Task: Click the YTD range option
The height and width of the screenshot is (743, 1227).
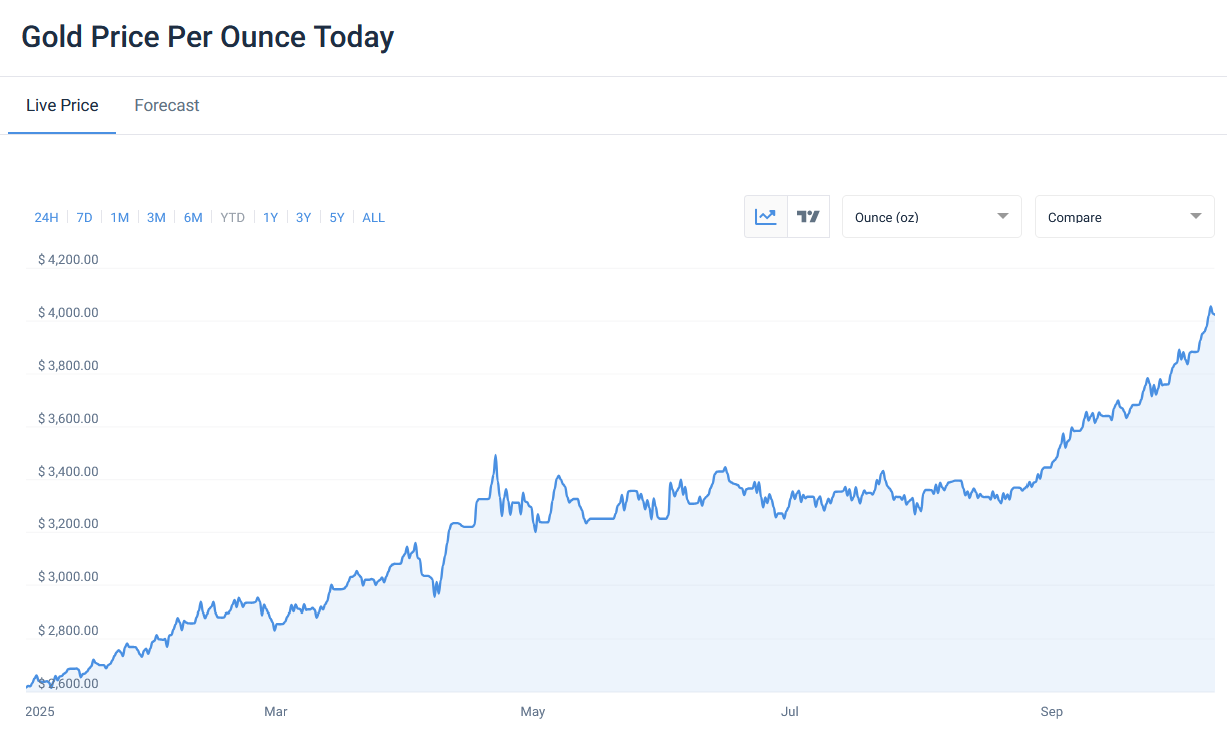Action: tap(232, 218)
